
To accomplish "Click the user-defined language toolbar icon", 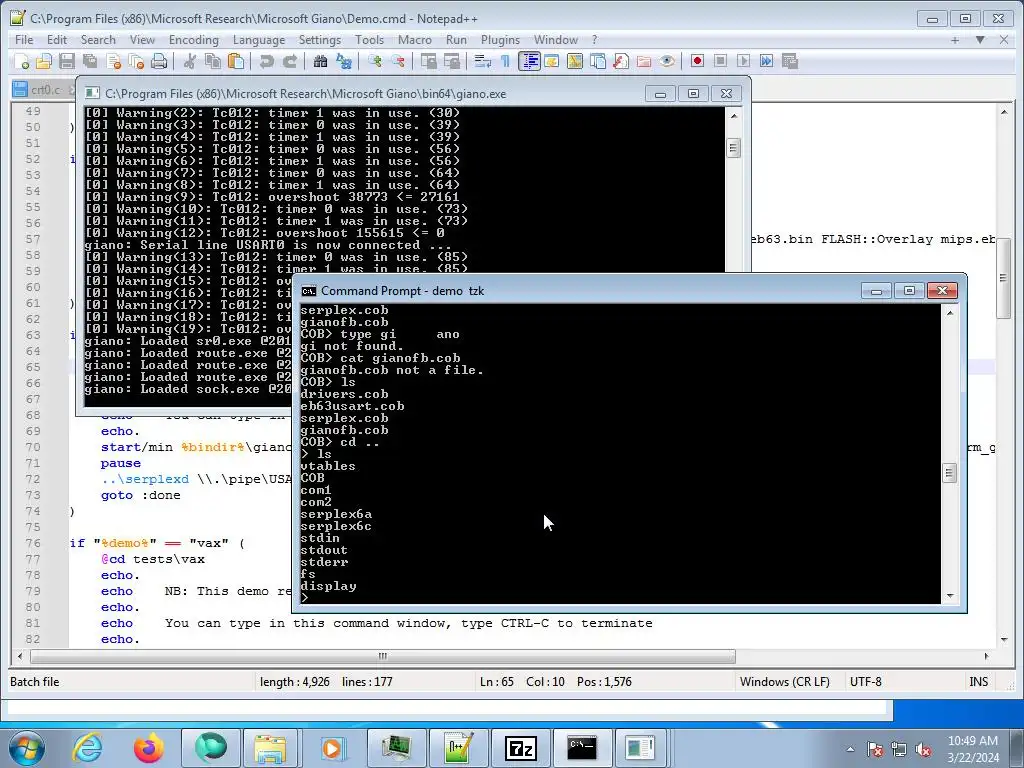I will click(551, 61).
